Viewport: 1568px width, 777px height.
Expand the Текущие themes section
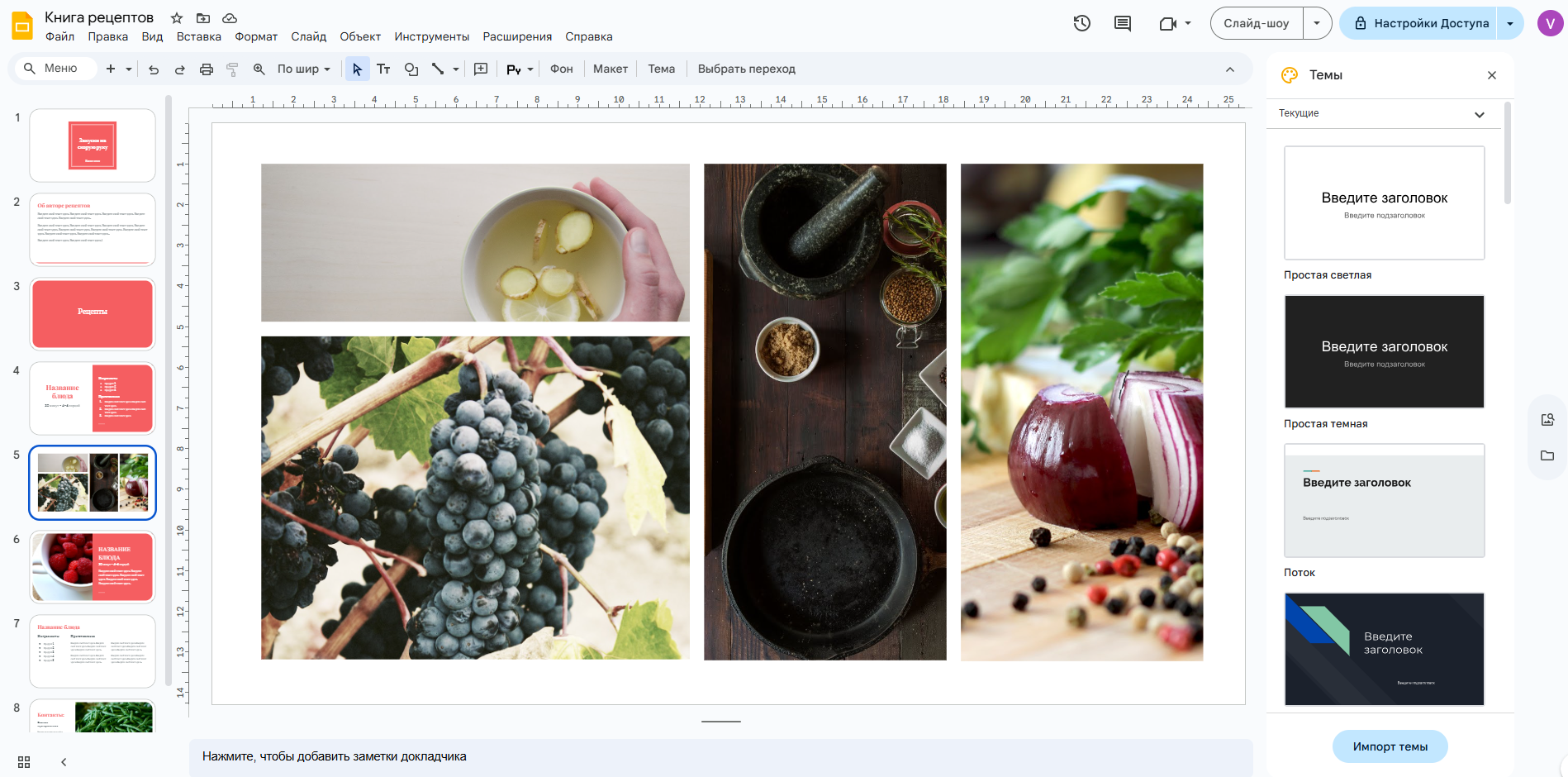(1479, 114)
